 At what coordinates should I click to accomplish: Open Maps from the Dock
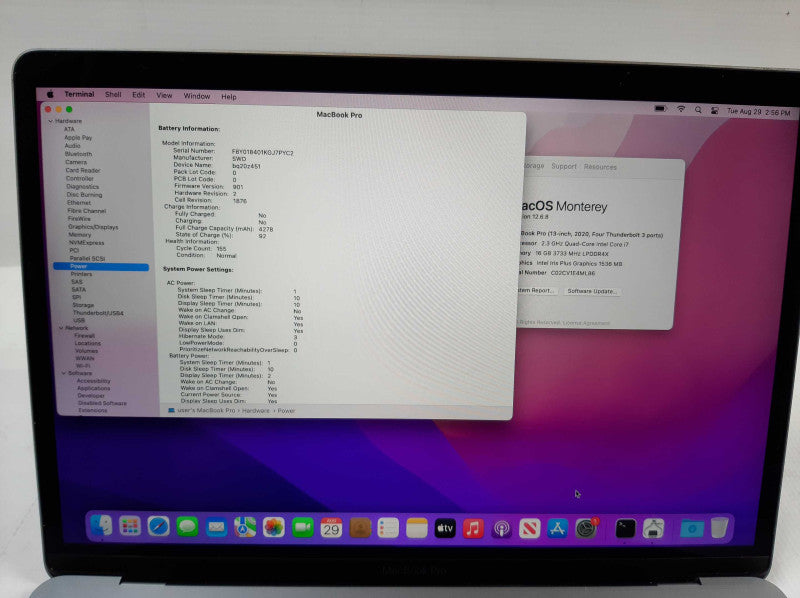pos(245,528)
